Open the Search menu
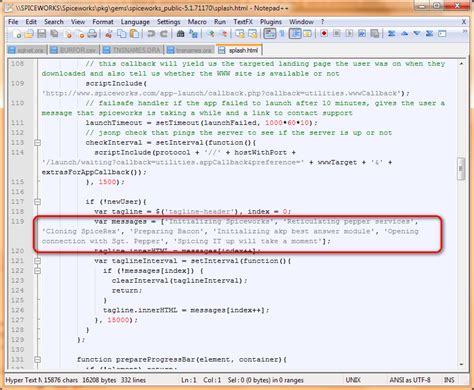Screen dimensions: 474x390 [54, 22]
